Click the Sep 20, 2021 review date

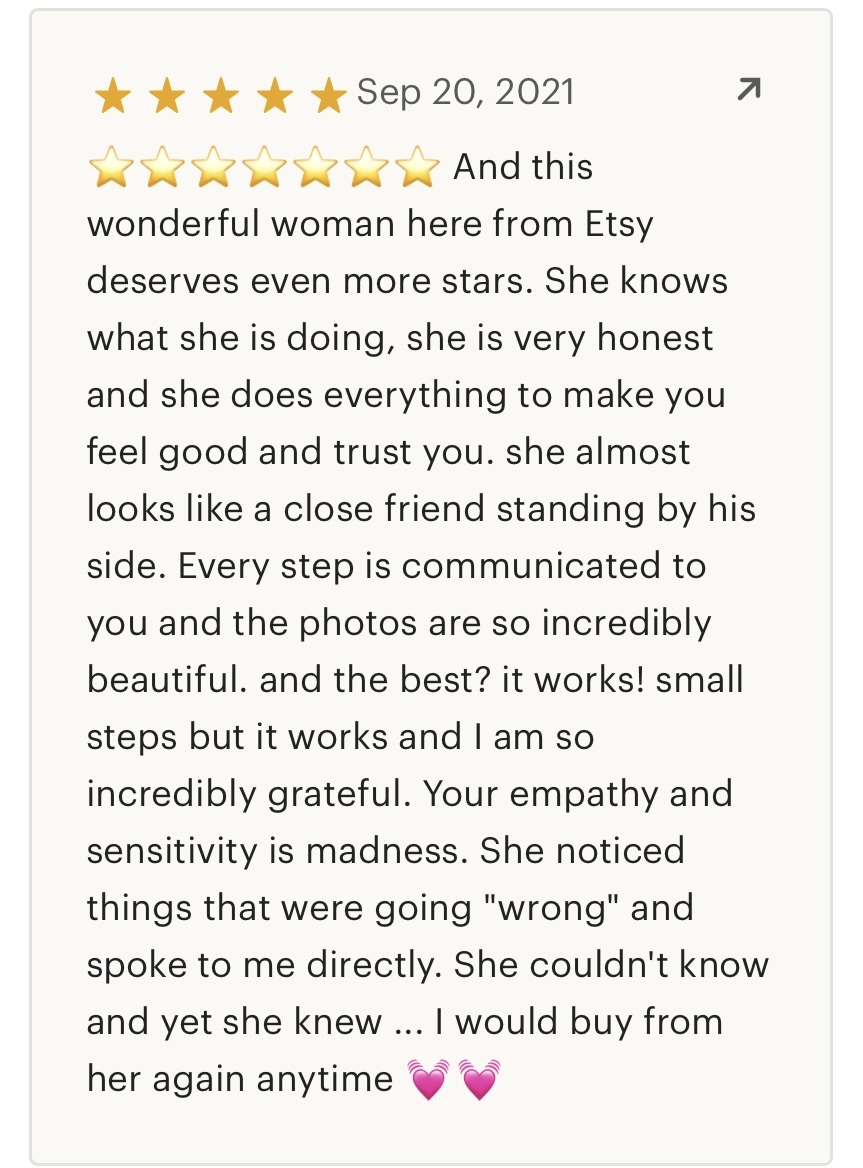coord(465,92)
